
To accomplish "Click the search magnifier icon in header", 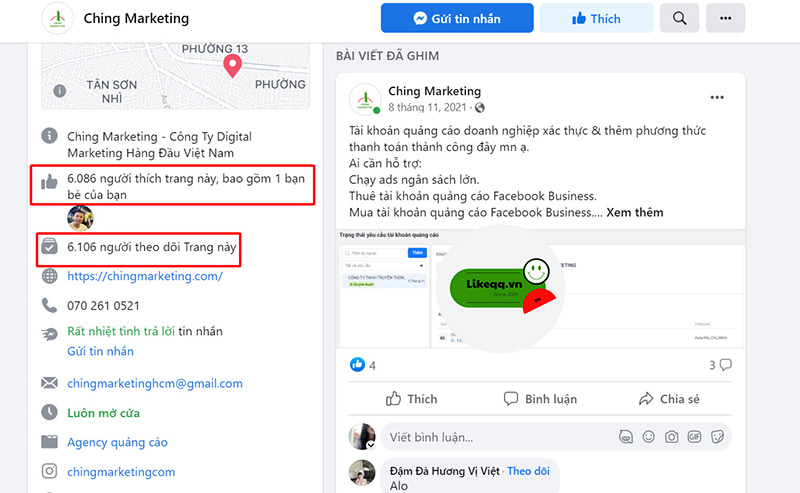I will (680, 18).
